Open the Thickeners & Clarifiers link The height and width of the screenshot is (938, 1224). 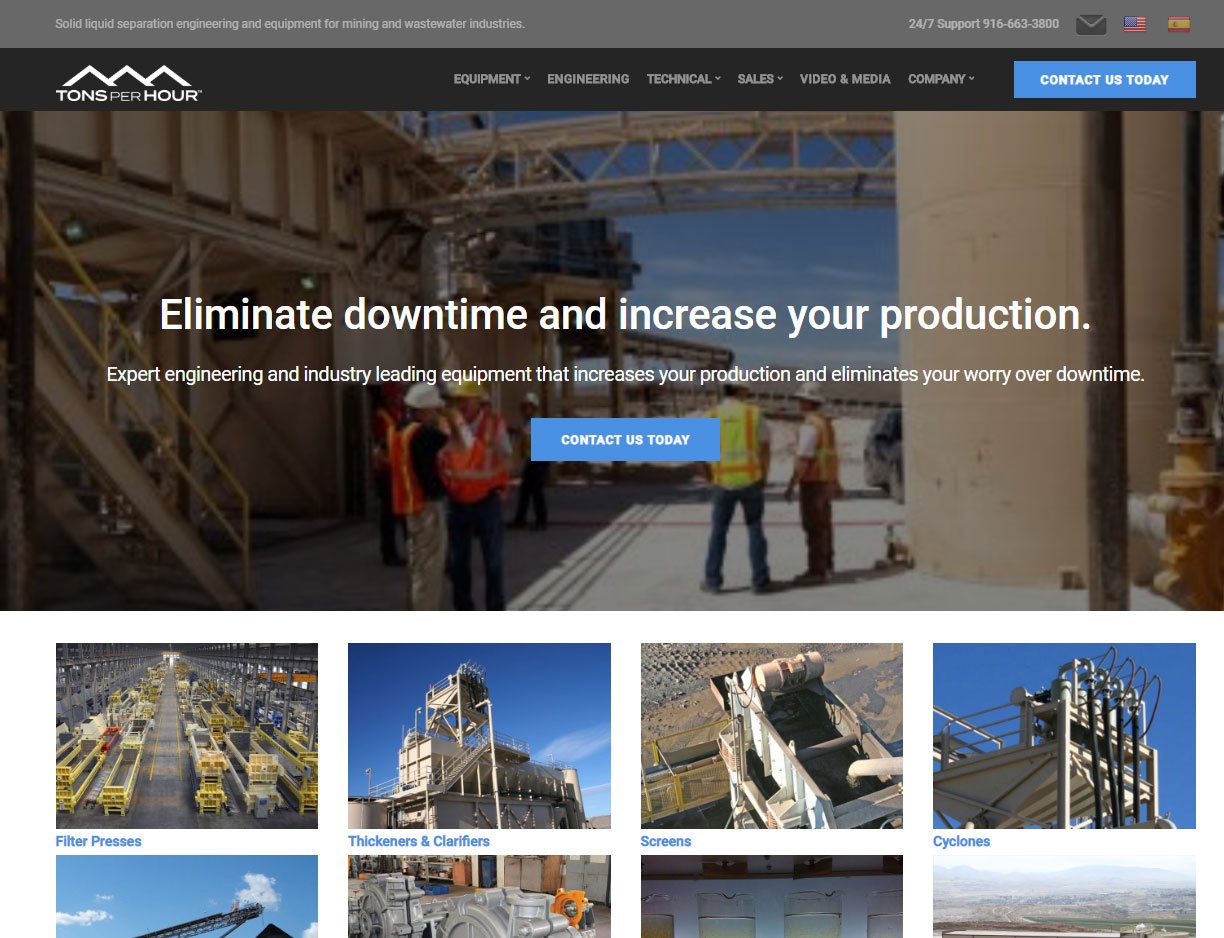[x=419, y=841]
